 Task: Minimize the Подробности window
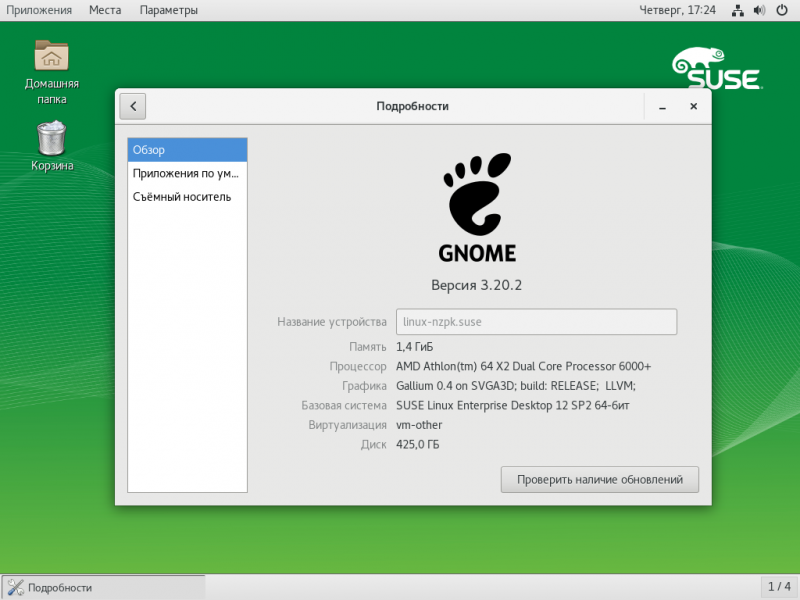click(x=662, y=107)
